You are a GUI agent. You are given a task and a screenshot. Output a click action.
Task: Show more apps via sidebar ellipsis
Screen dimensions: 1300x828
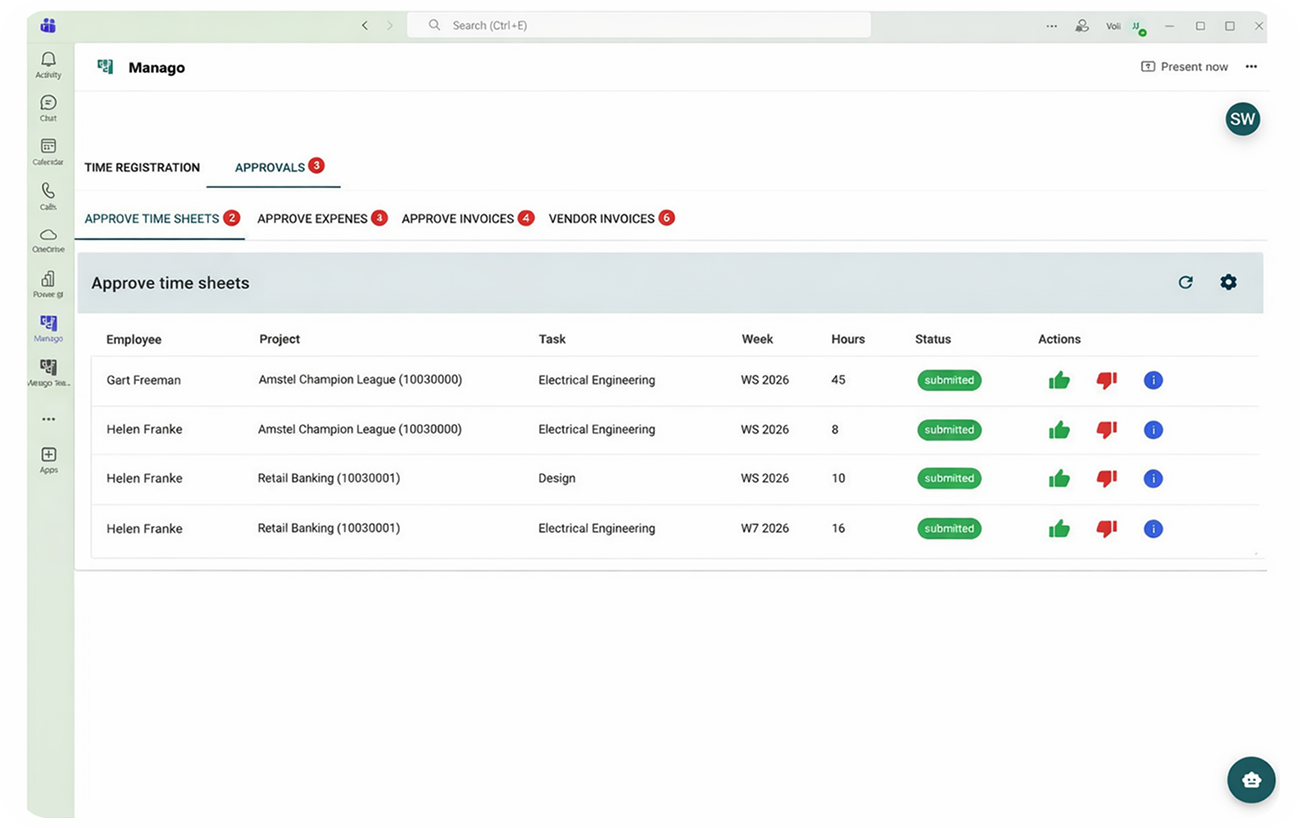(x=48, y=419)
